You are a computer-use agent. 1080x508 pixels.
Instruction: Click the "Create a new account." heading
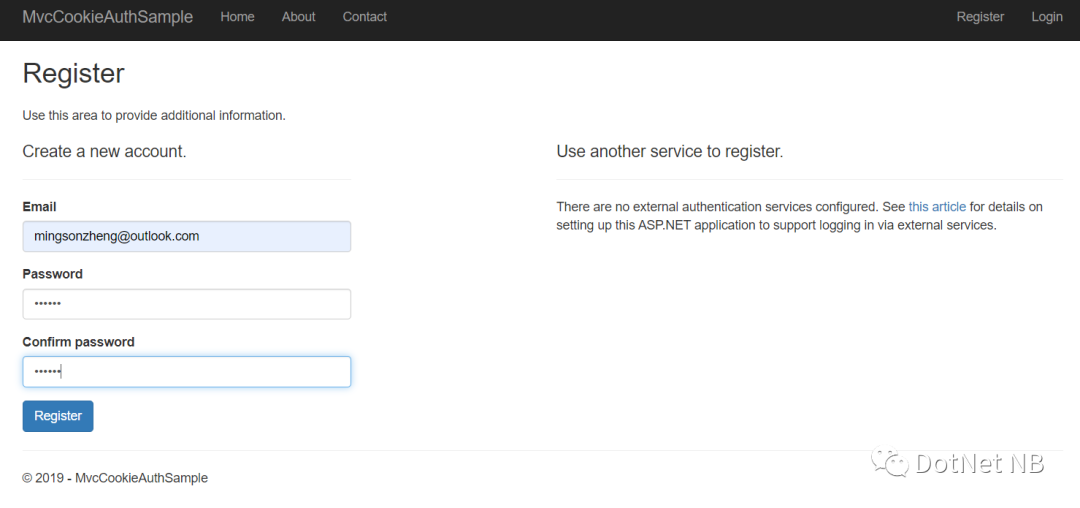click(105, 151)
